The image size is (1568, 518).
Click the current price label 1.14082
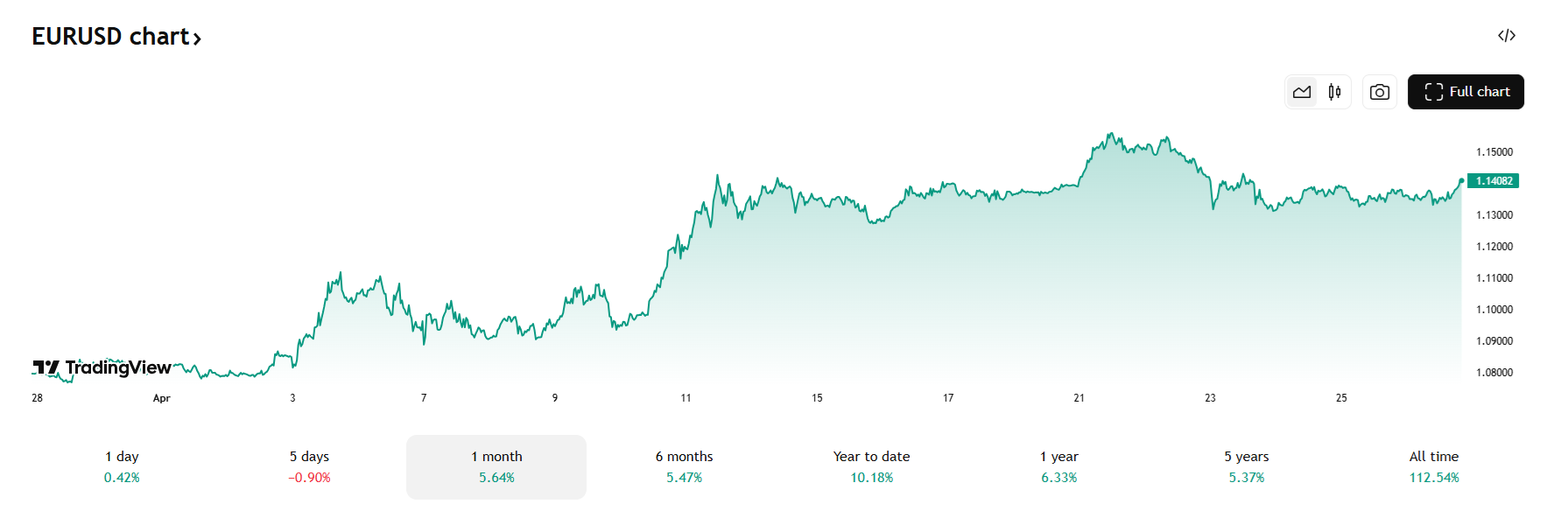click(1494, 181)
